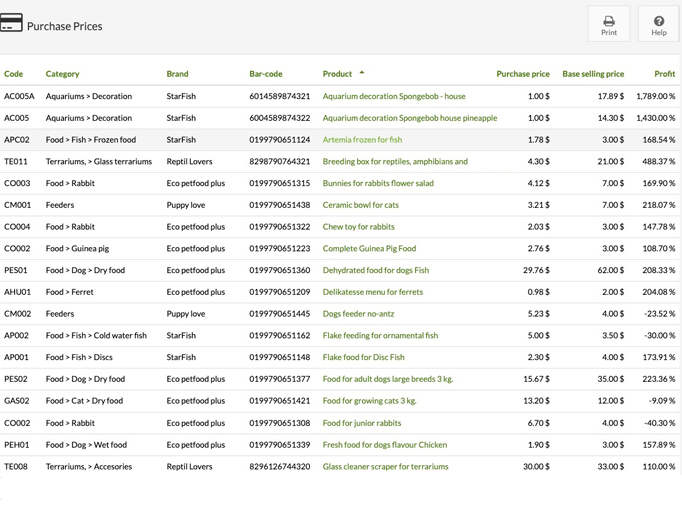Viewport: 682px width, 518px height.
Task: Click the Print button
Action: pyautogui.click(x=608, y=24)
